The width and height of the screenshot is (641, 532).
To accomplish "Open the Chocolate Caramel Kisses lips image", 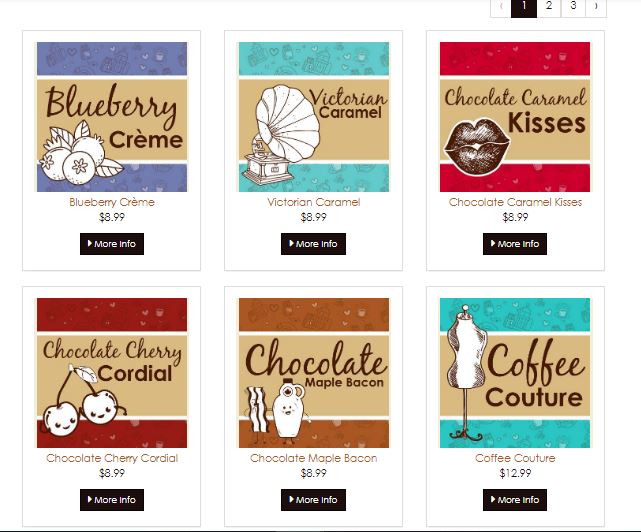I will pos(515,117).
